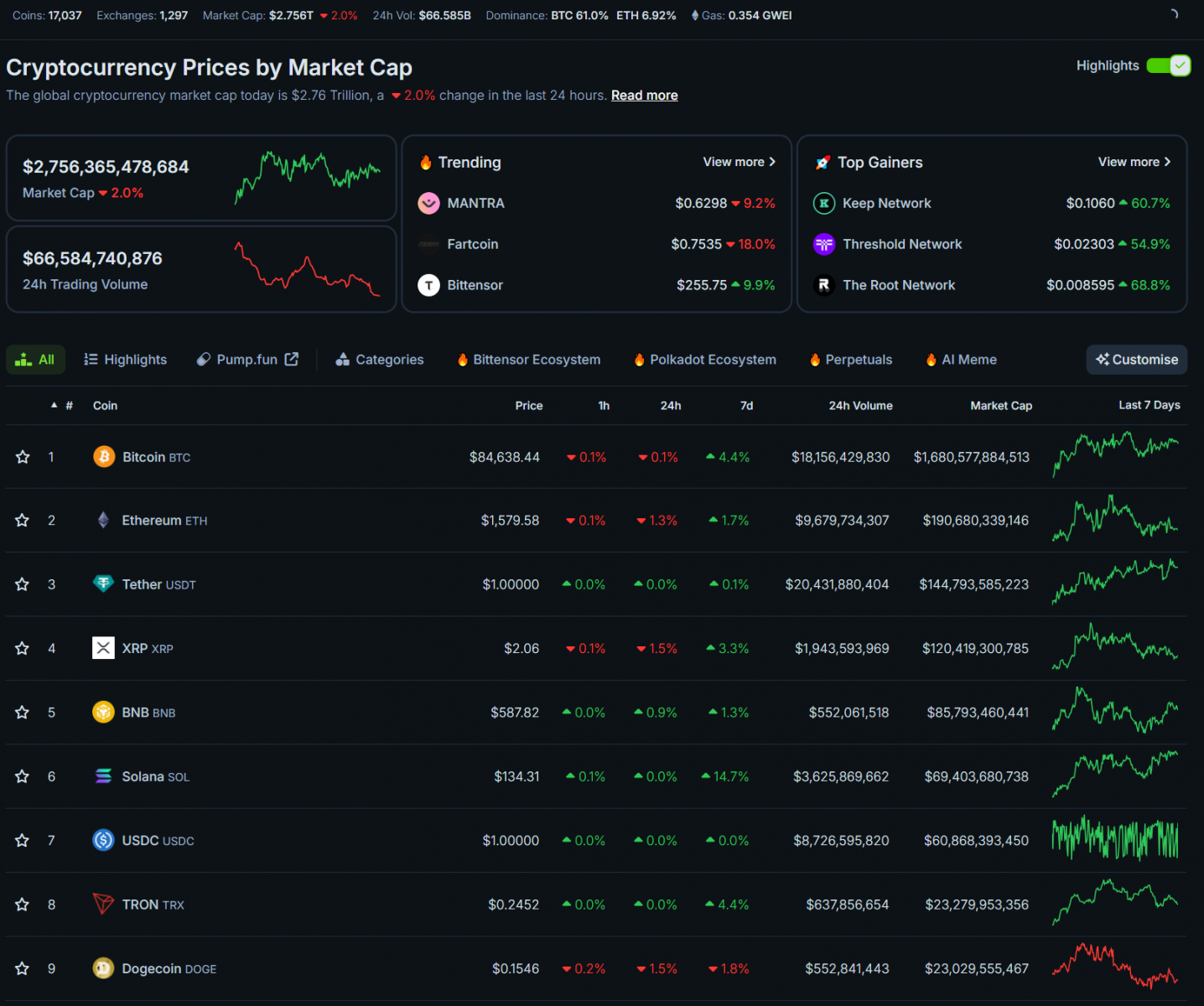Follow the Read more link
The image size is (1204, 1006).
(644, 96)
